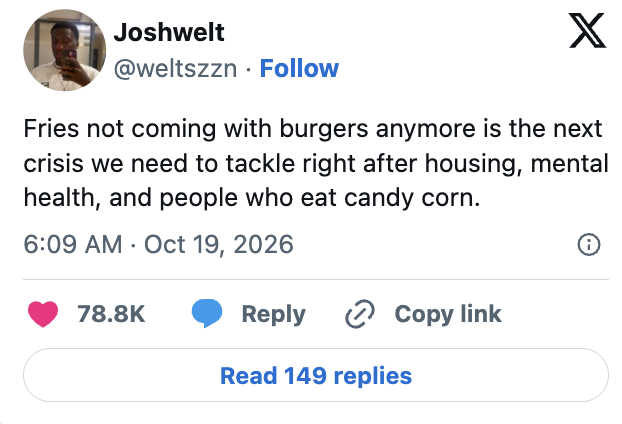
Task: Click the Joshwelt display name
Action: pyautogui.click(x=169, y=32)
